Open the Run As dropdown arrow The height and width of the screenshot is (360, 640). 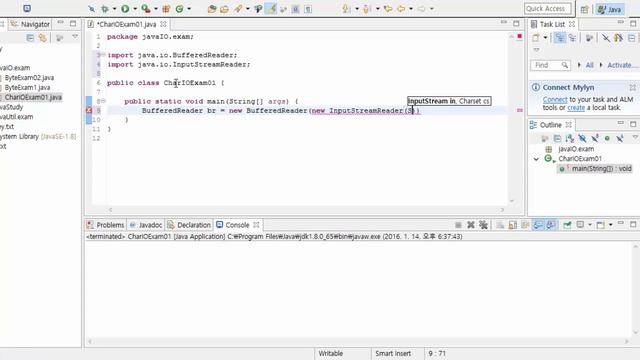(135, 9)
